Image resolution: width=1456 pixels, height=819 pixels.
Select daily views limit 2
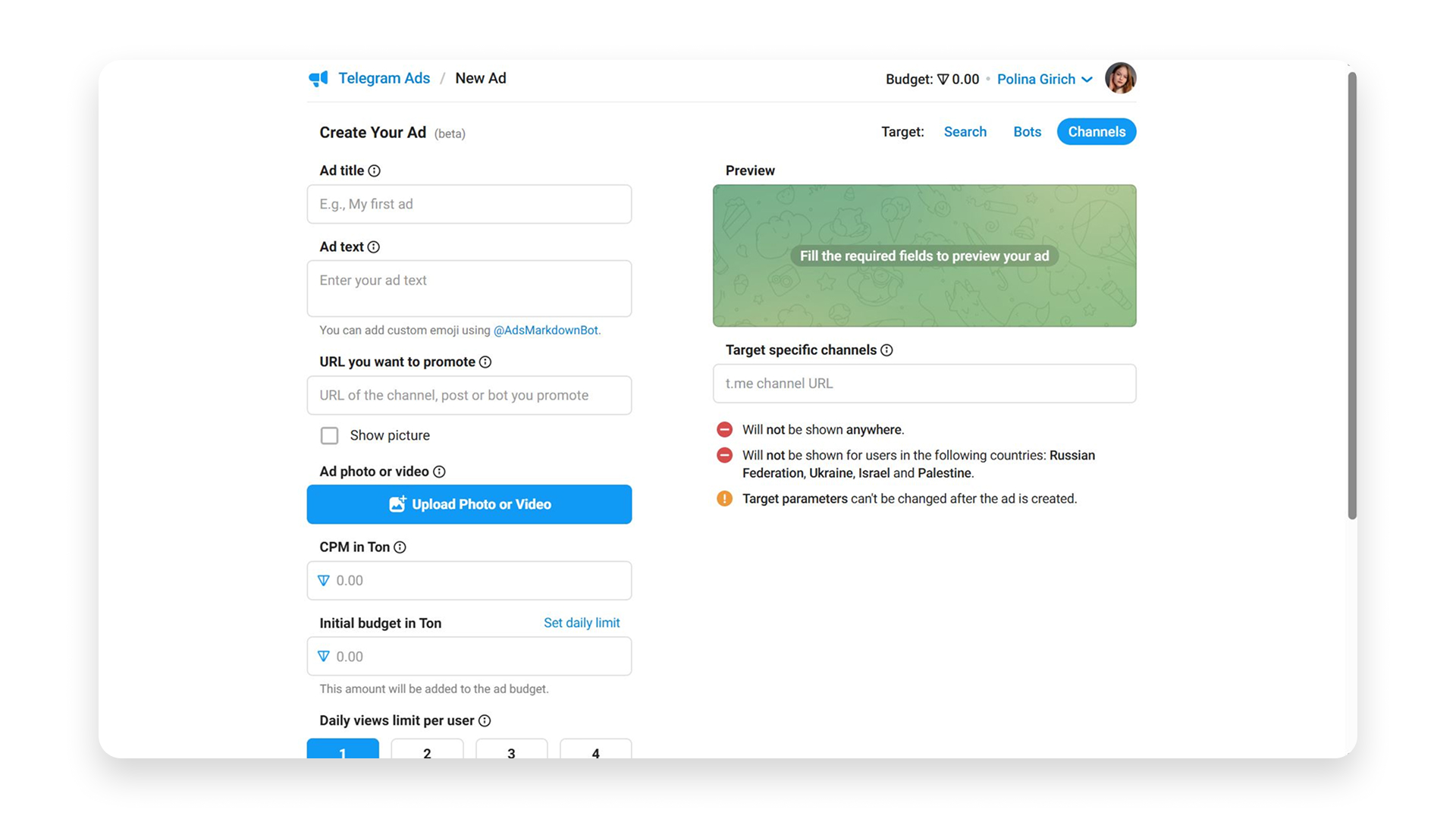[x=427, y=748]
